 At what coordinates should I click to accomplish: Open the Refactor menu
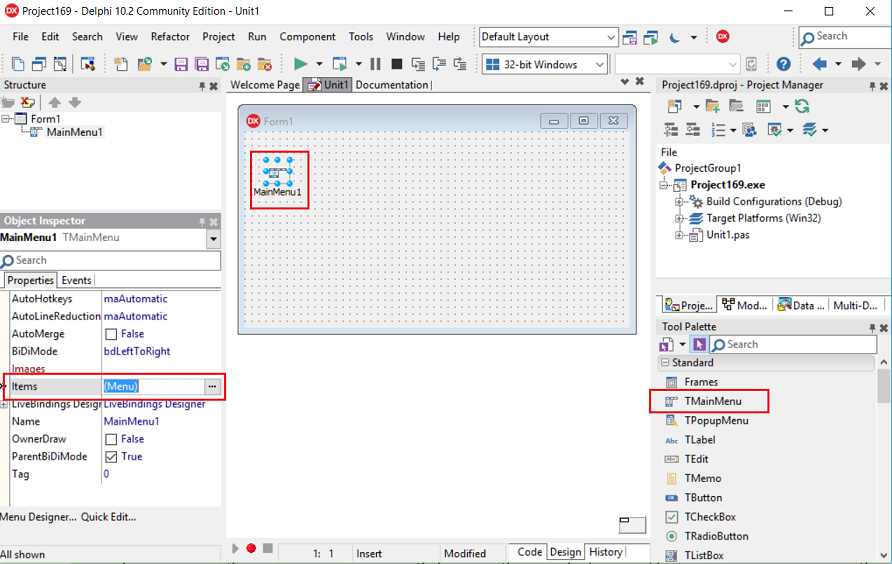point(170,36)
